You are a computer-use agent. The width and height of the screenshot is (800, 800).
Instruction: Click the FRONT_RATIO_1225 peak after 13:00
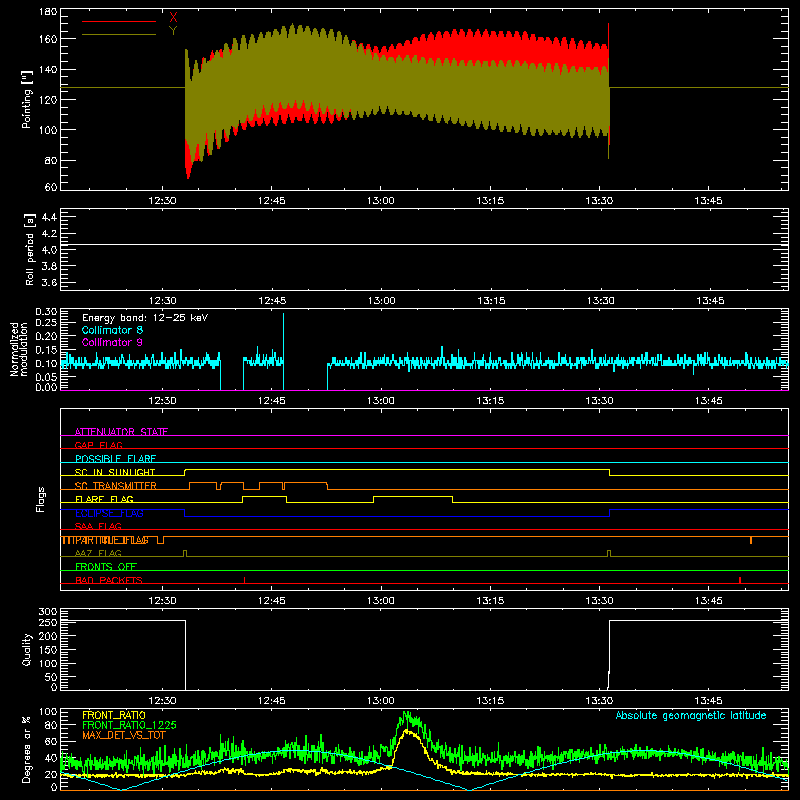tap(407, 714)
